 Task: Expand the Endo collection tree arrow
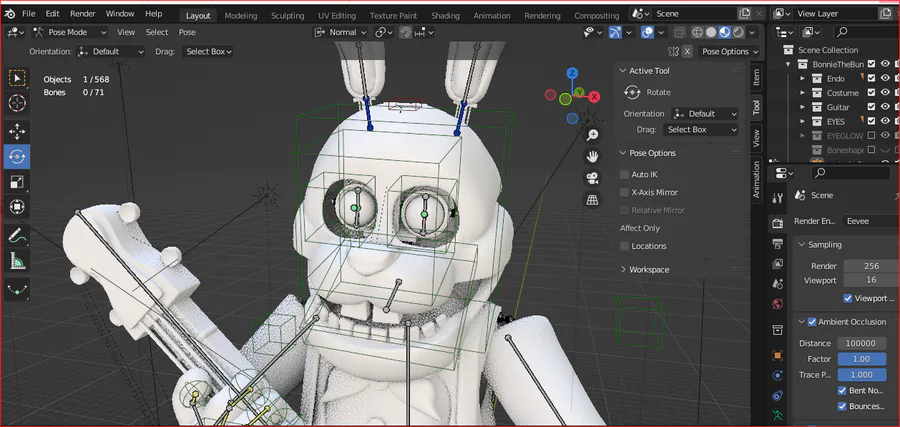(x=802, y=78)
